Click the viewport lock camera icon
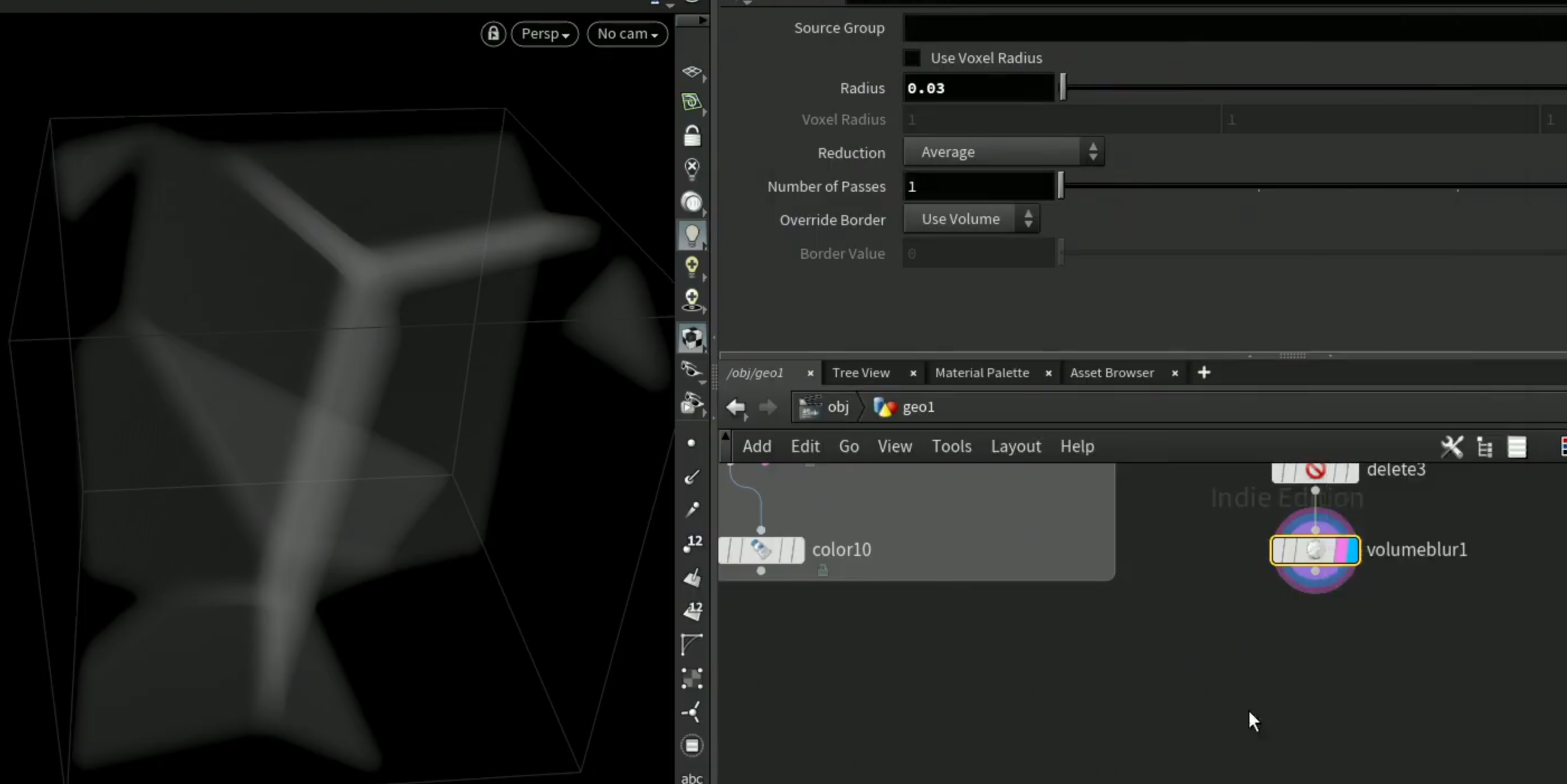Viewport: 1567px width, 784px height. 493,34
